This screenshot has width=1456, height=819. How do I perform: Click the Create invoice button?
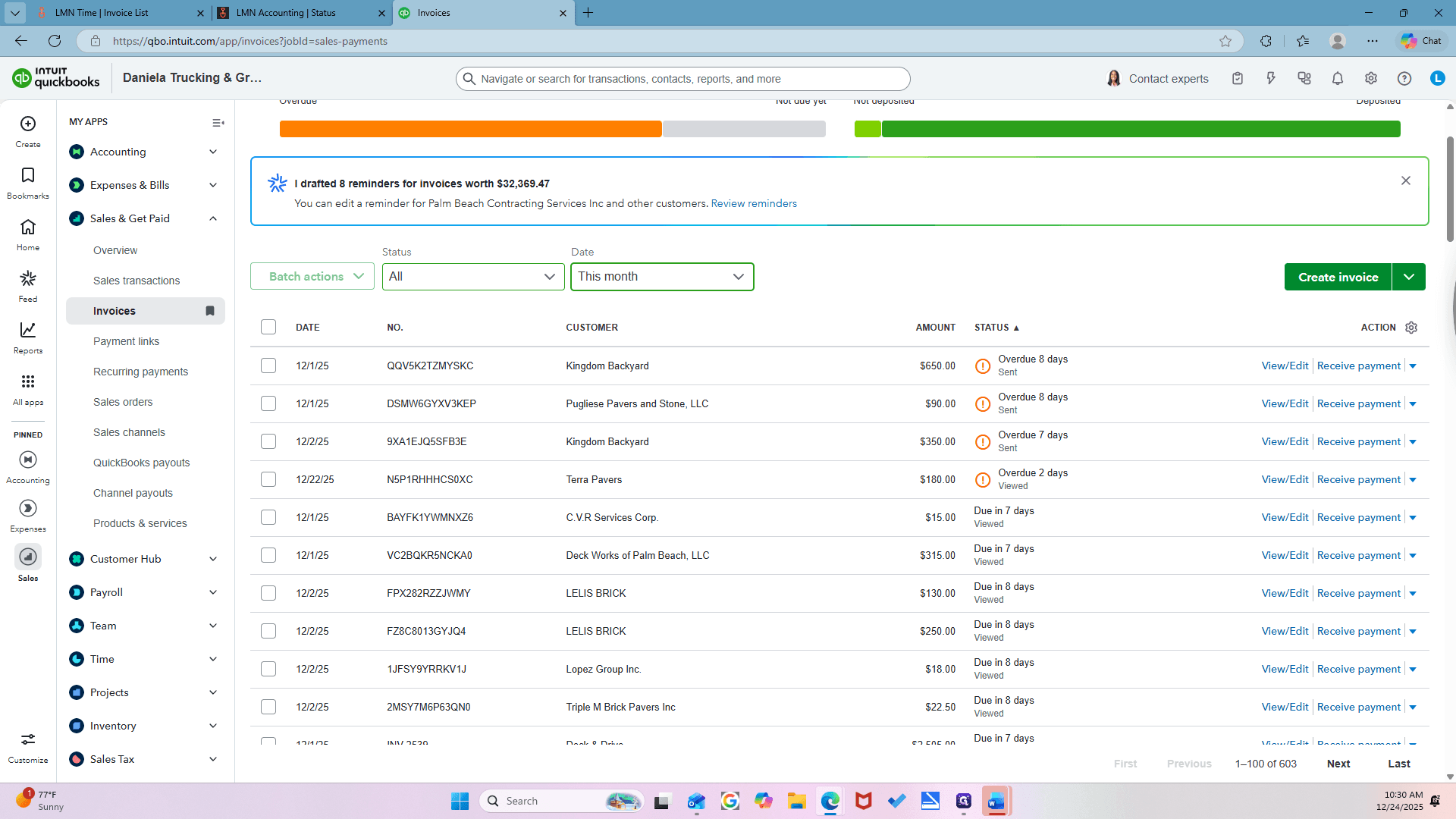(1338, 277)
